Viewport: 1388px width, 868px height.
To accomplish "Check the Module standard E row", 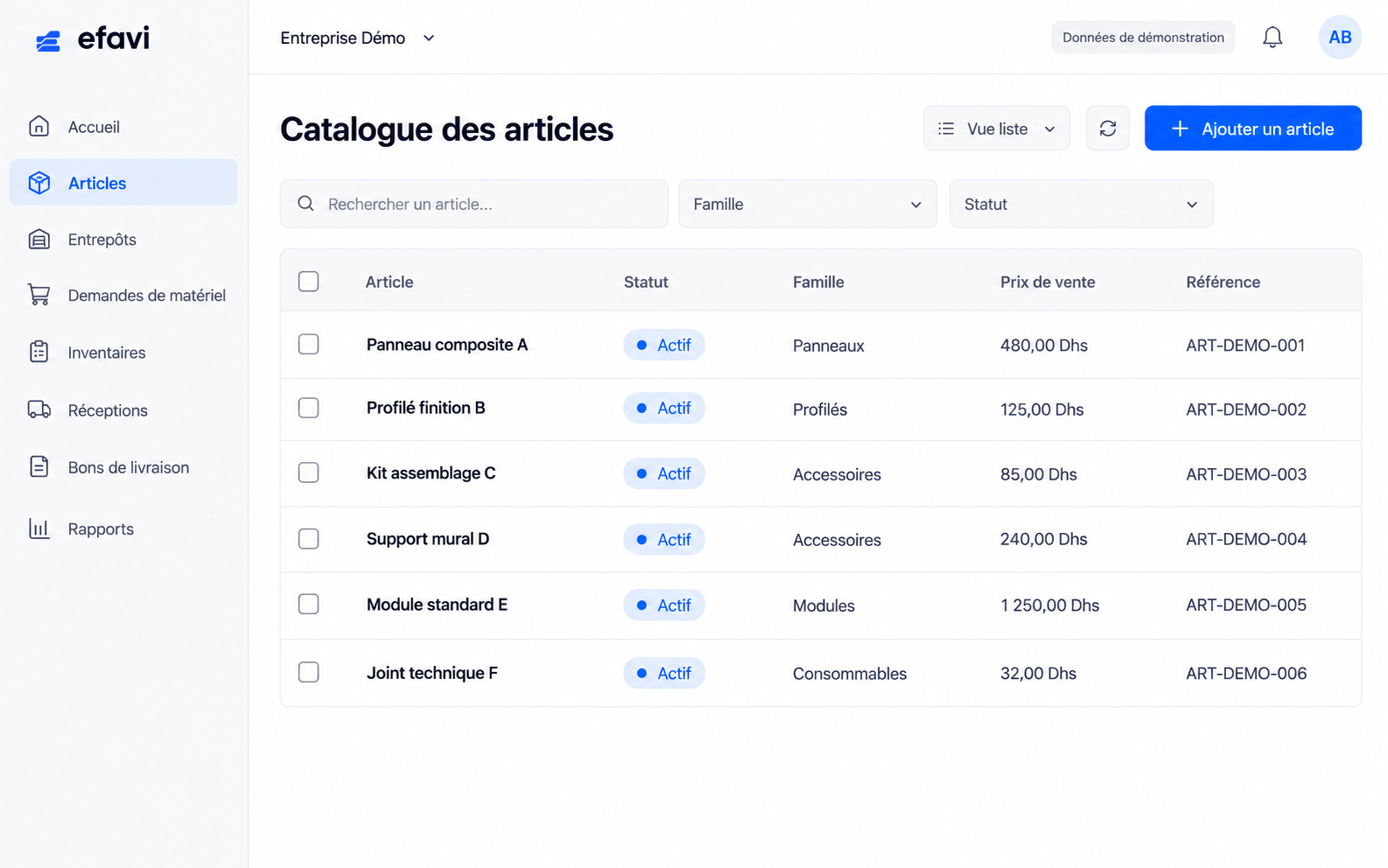I will 308,604.
